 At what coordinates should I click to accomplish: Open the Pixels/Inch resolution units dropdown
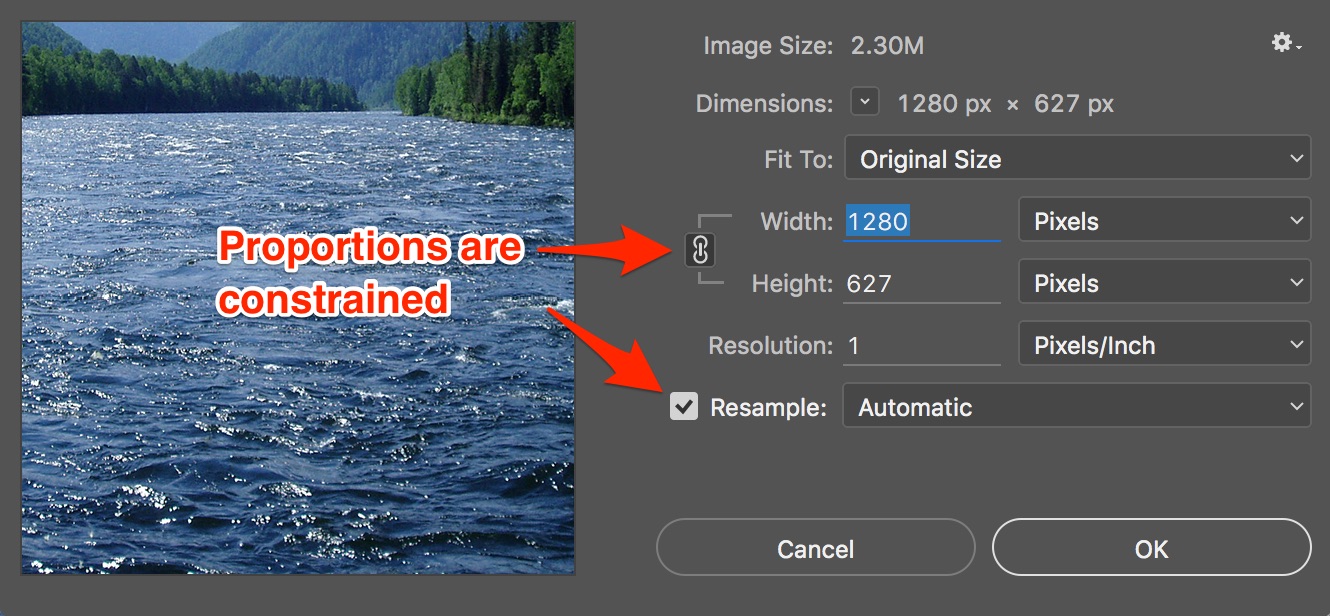click(1164, 345)
